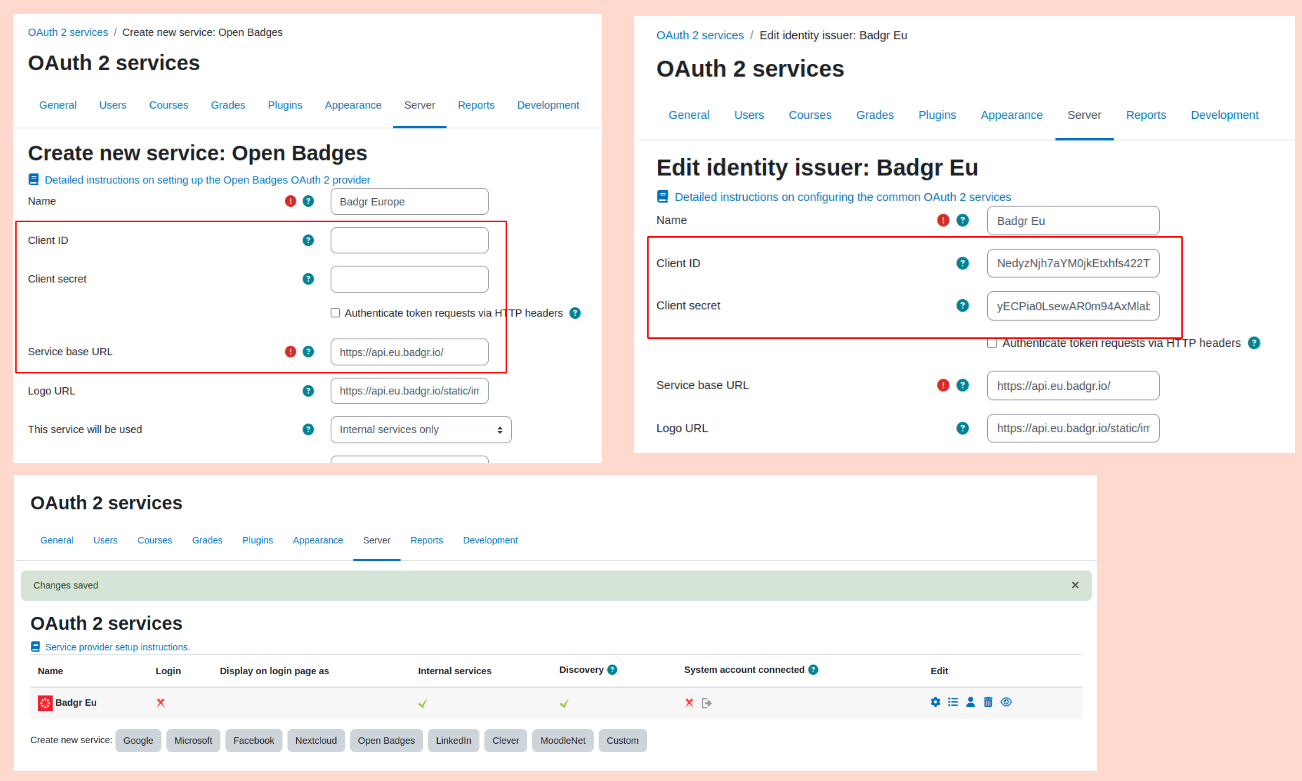Open Client secret help in Create new service form
This screenshot has height=781, width=1302.
tap(308, 279)
